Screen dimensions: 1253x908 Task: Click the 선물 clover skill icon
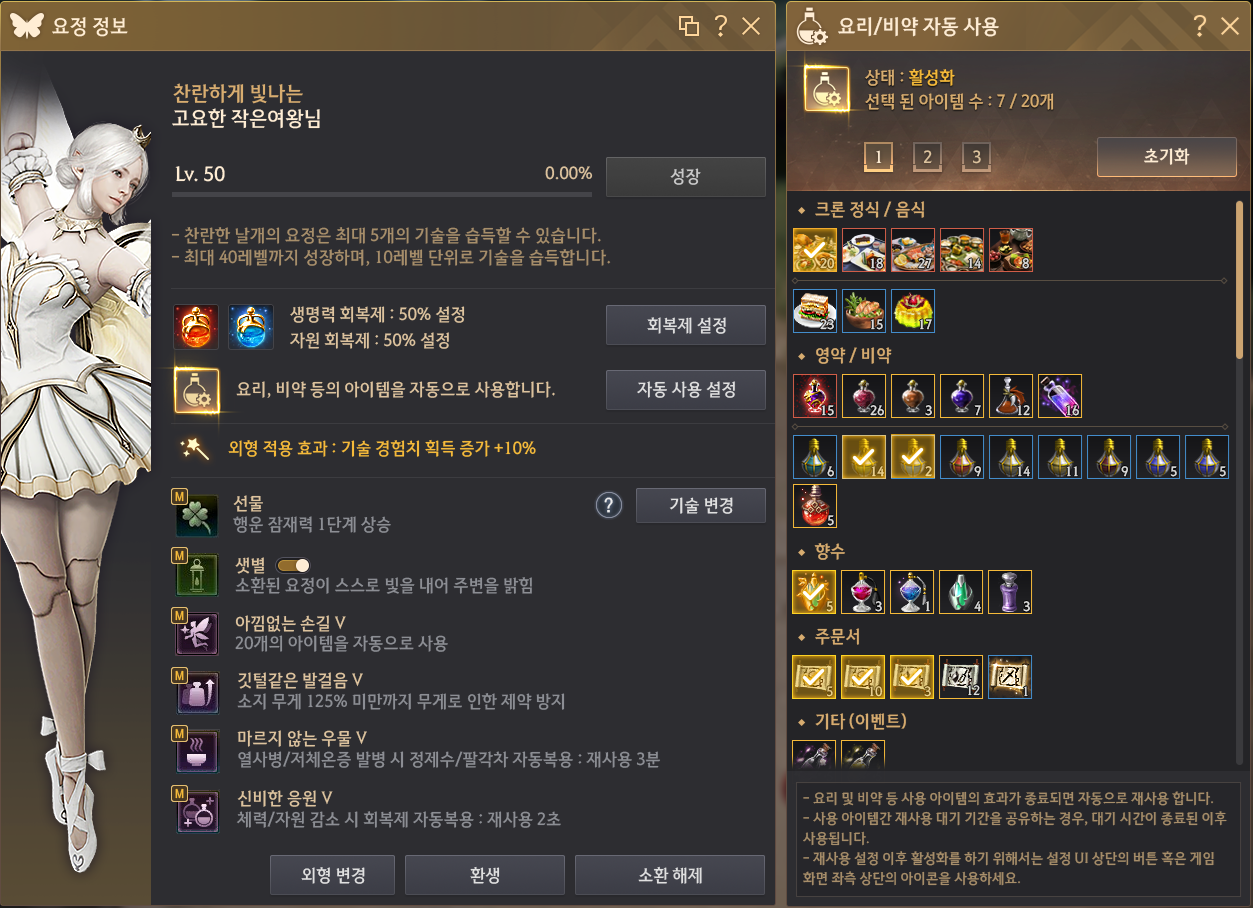click(197, 516)
